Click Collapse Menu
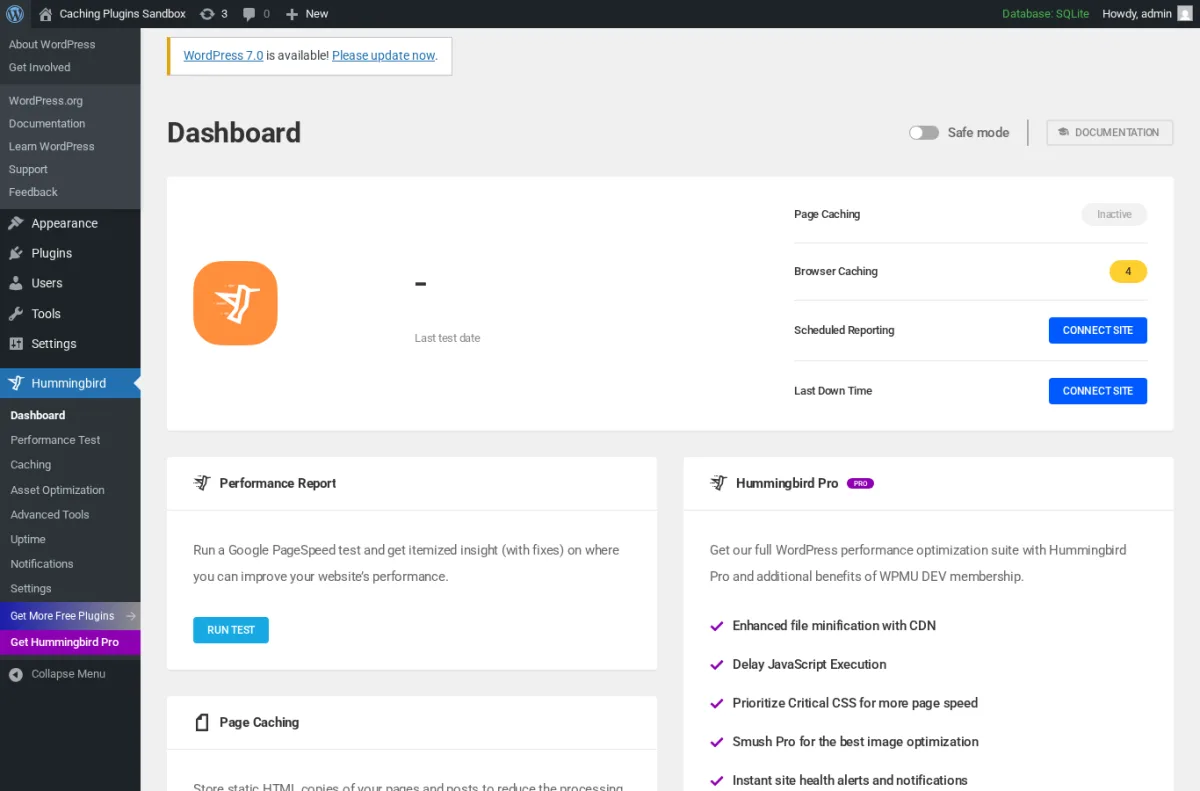 [x=70, y=674]
